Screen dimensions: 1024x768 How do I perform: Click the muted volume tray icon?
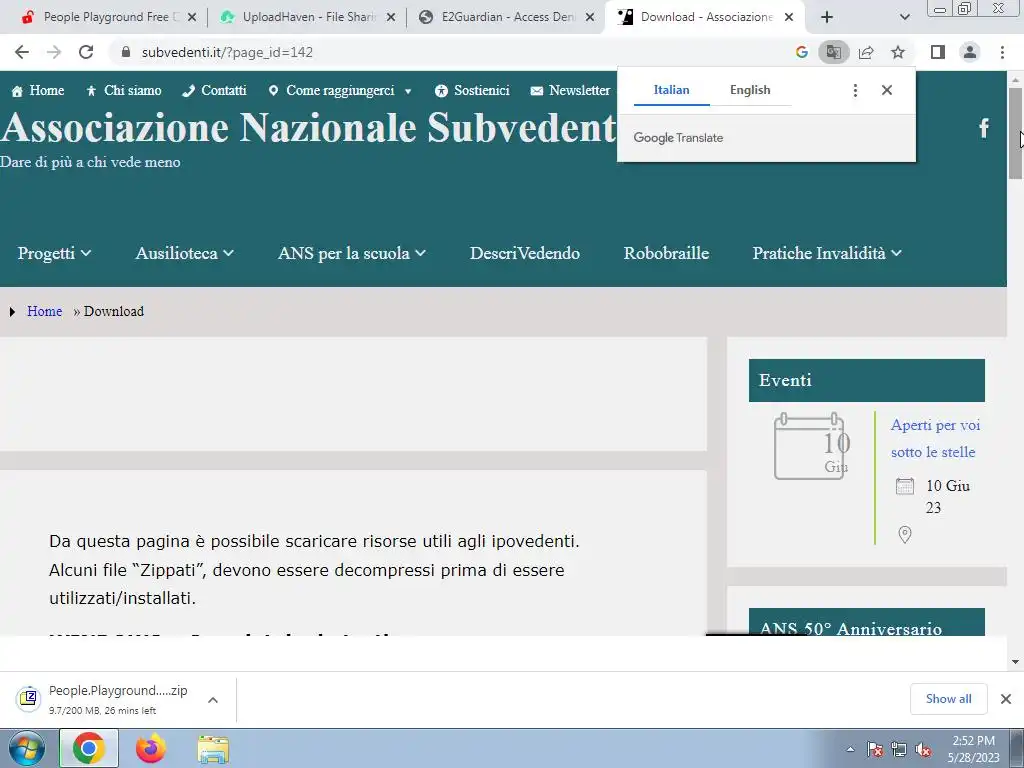[923, 750]
